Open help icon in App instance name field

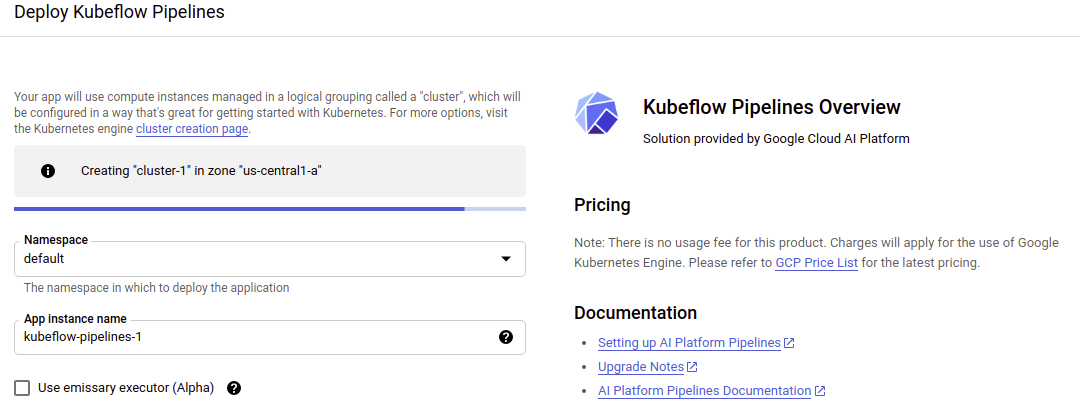coord(506,337)
